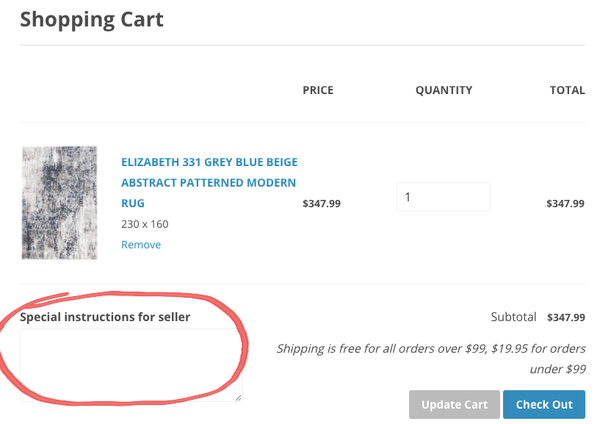This screenshot has height=424, width=600.
Task: Proceed with the Check Out button
Action: coord(544,405)
